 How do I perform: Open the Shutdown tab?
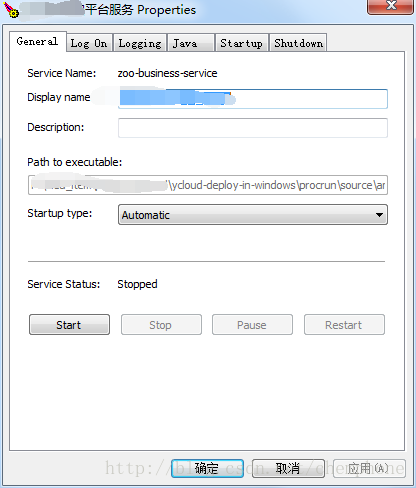click(x=298, y=43)
